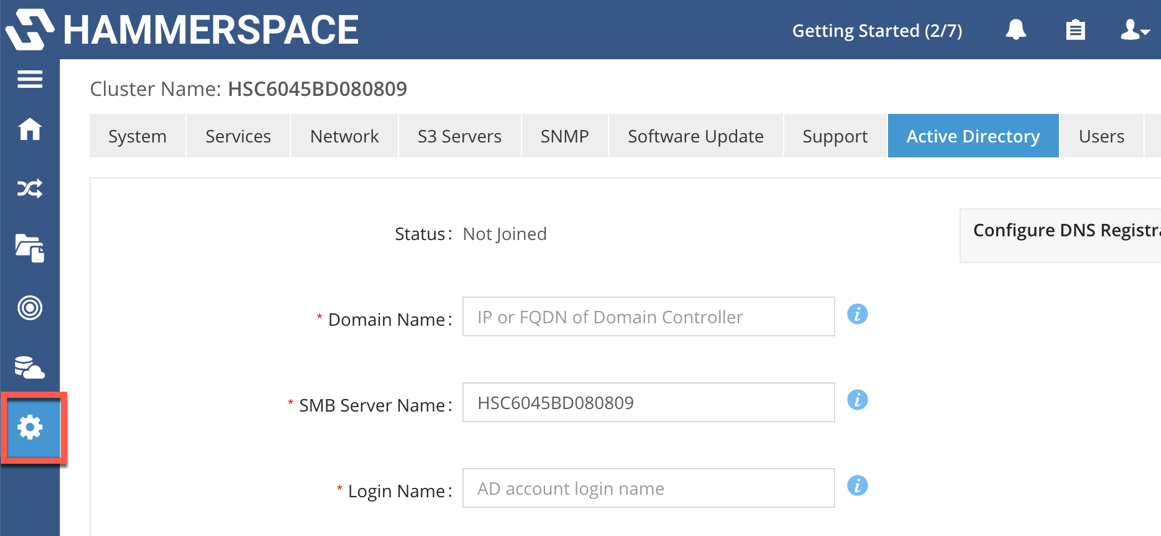Switch to the Services tab

point(238,136)
